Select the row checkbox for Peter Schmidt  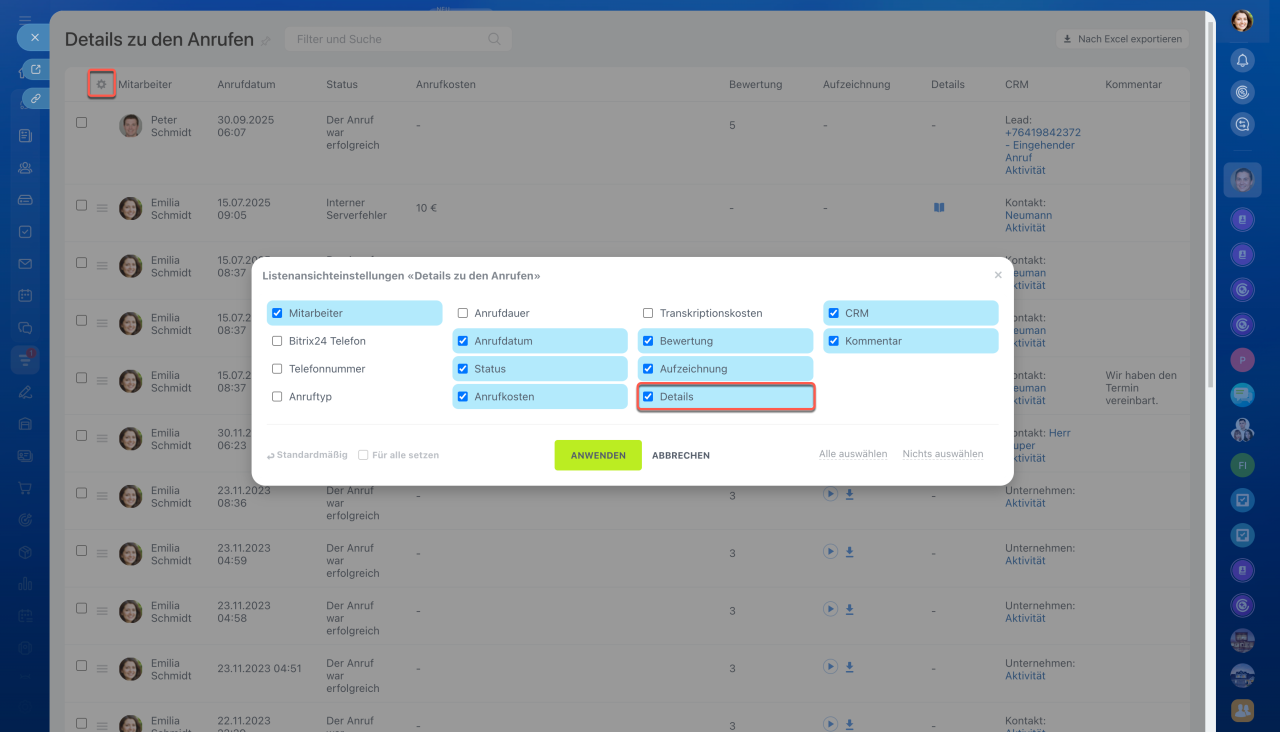82,122
